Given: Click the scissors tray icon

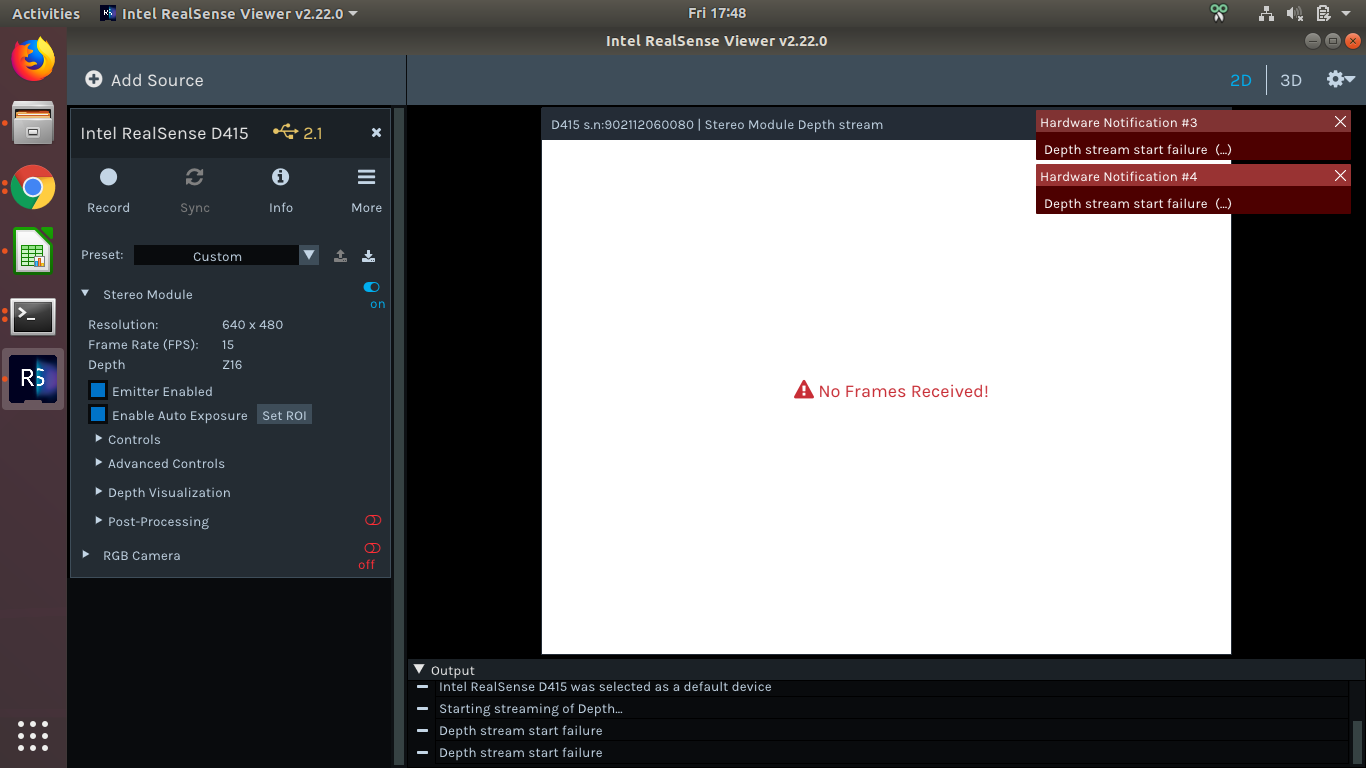Looking at the screenshot, I should tap(1218, 13).
